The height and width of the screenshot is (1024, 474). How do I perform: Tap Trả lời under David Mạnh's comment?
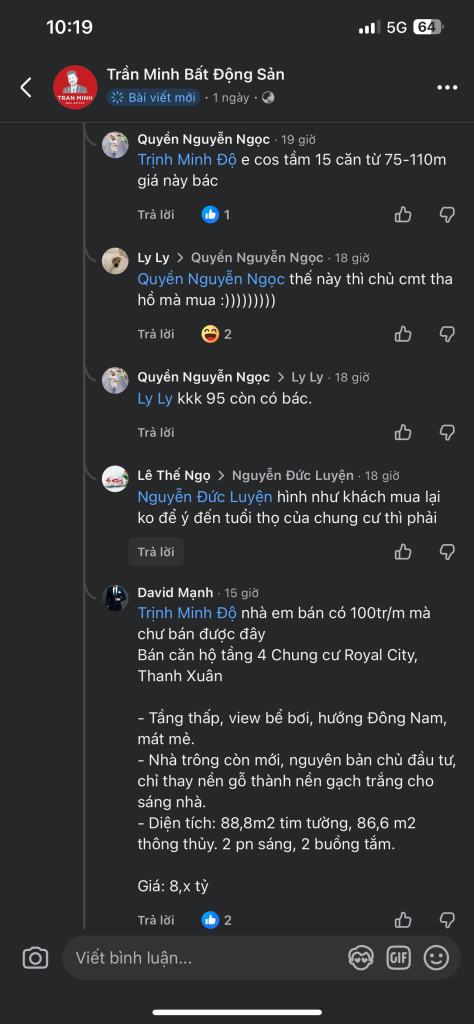(x=156, y=920)
